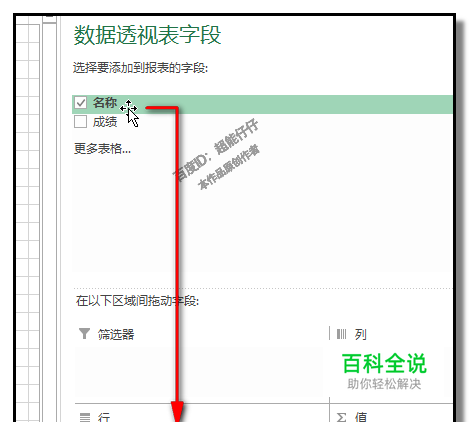469x422 pixels.
Task: Click the 数据透视表字段 panel title
Action: point(147,35)
